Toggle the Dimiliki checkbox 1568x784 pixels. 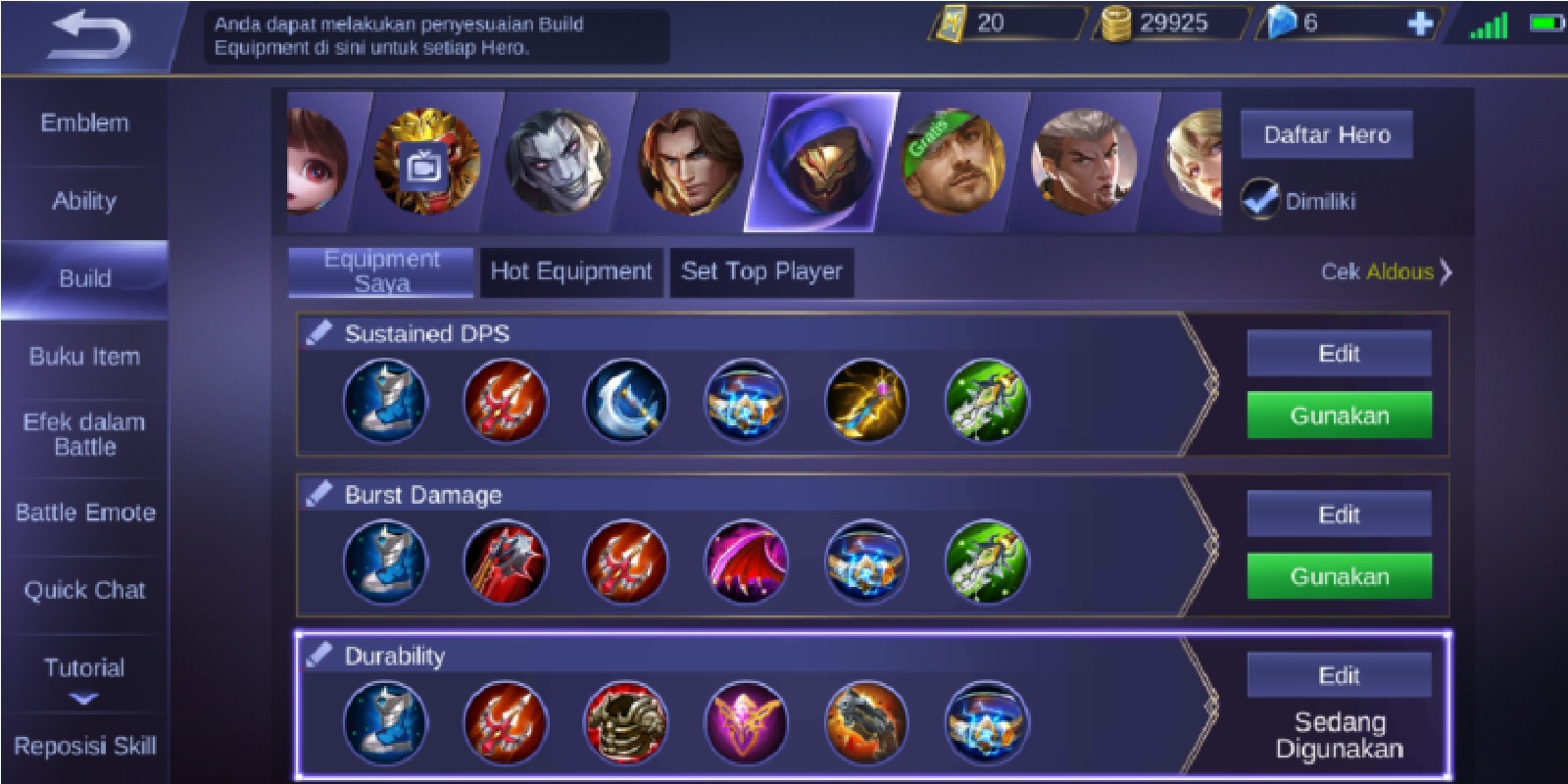[x=1259, y=199]
